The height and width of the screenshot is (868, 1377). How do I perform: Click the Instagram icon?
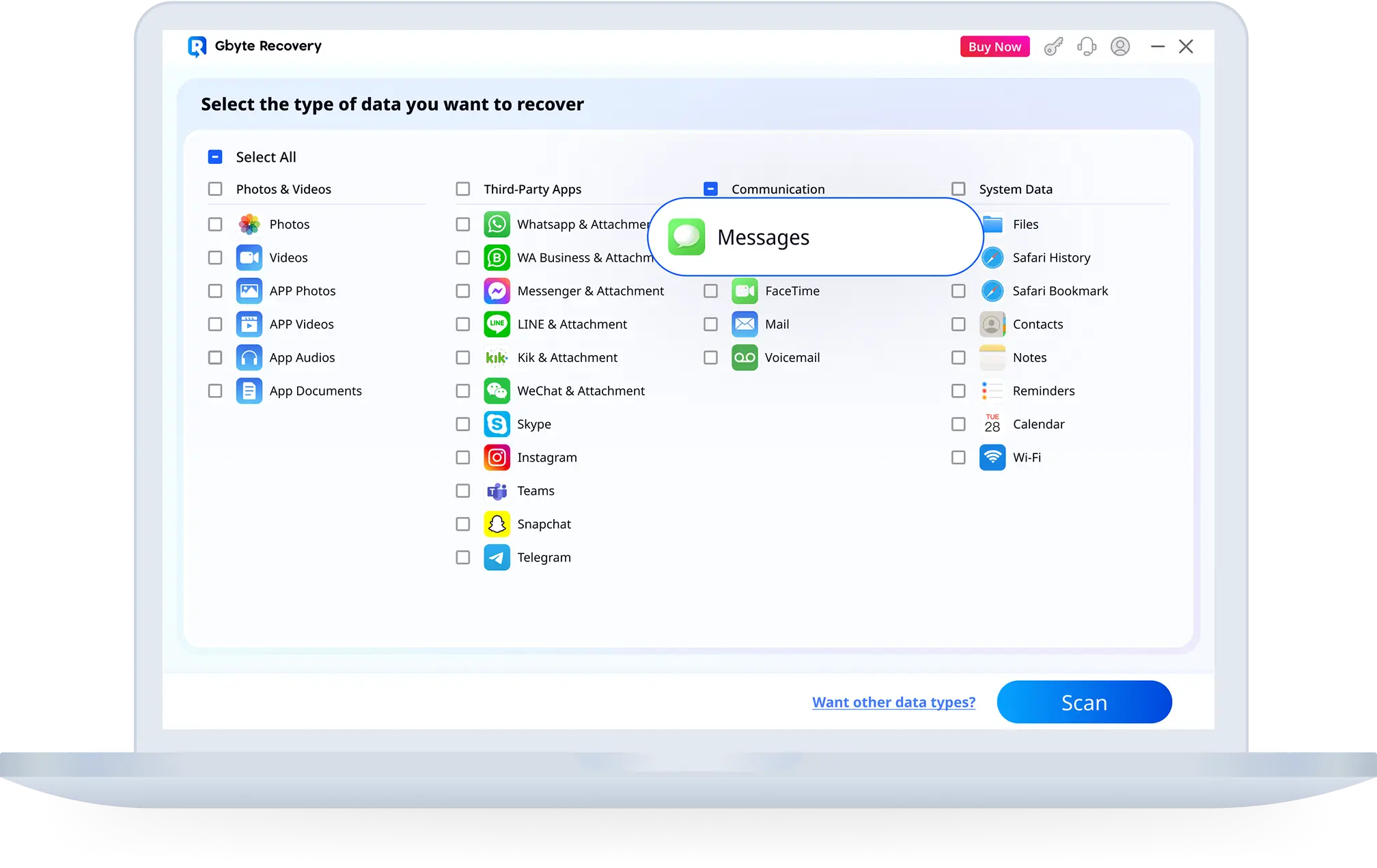click(x=497, y=458)
